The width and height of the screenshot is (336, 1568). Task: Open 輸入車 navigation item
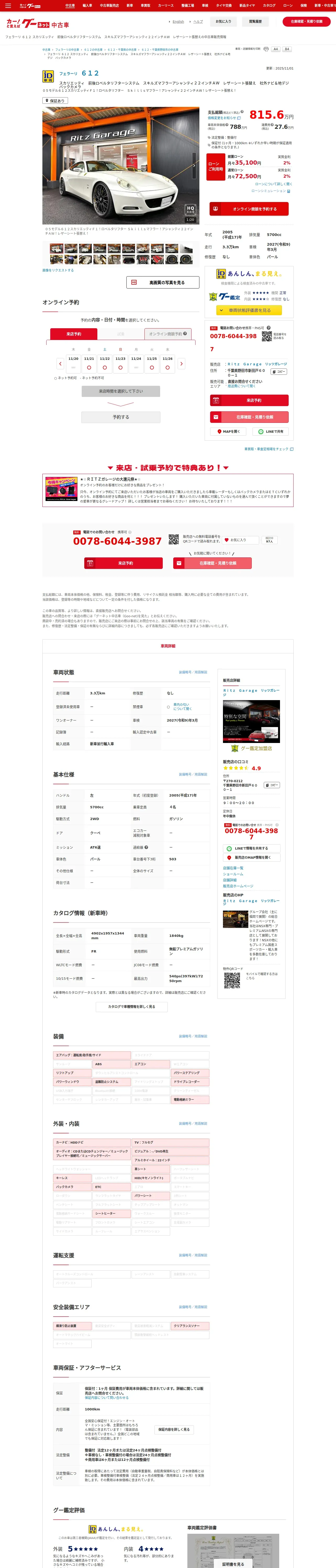click(x=87, y=5)
